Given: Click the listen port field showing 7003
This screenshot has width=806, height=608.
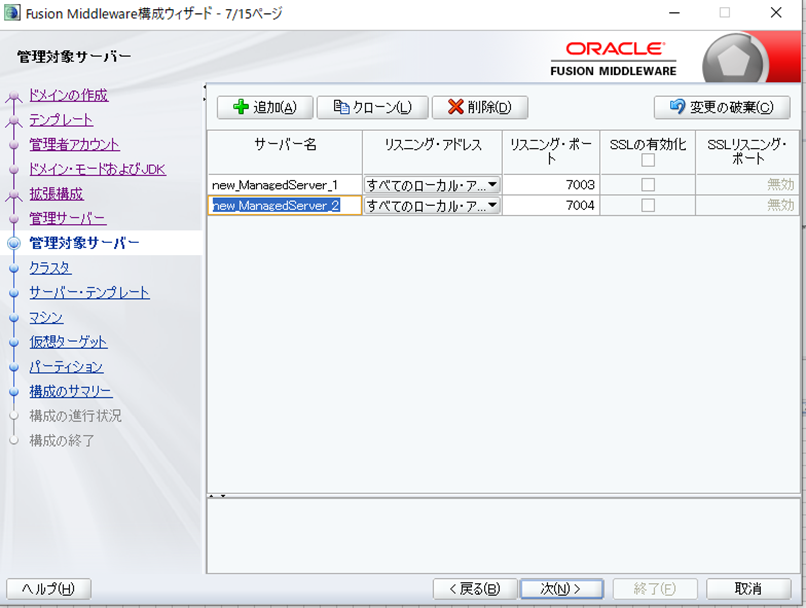Looking at the screenshot, I should (550, 185).
